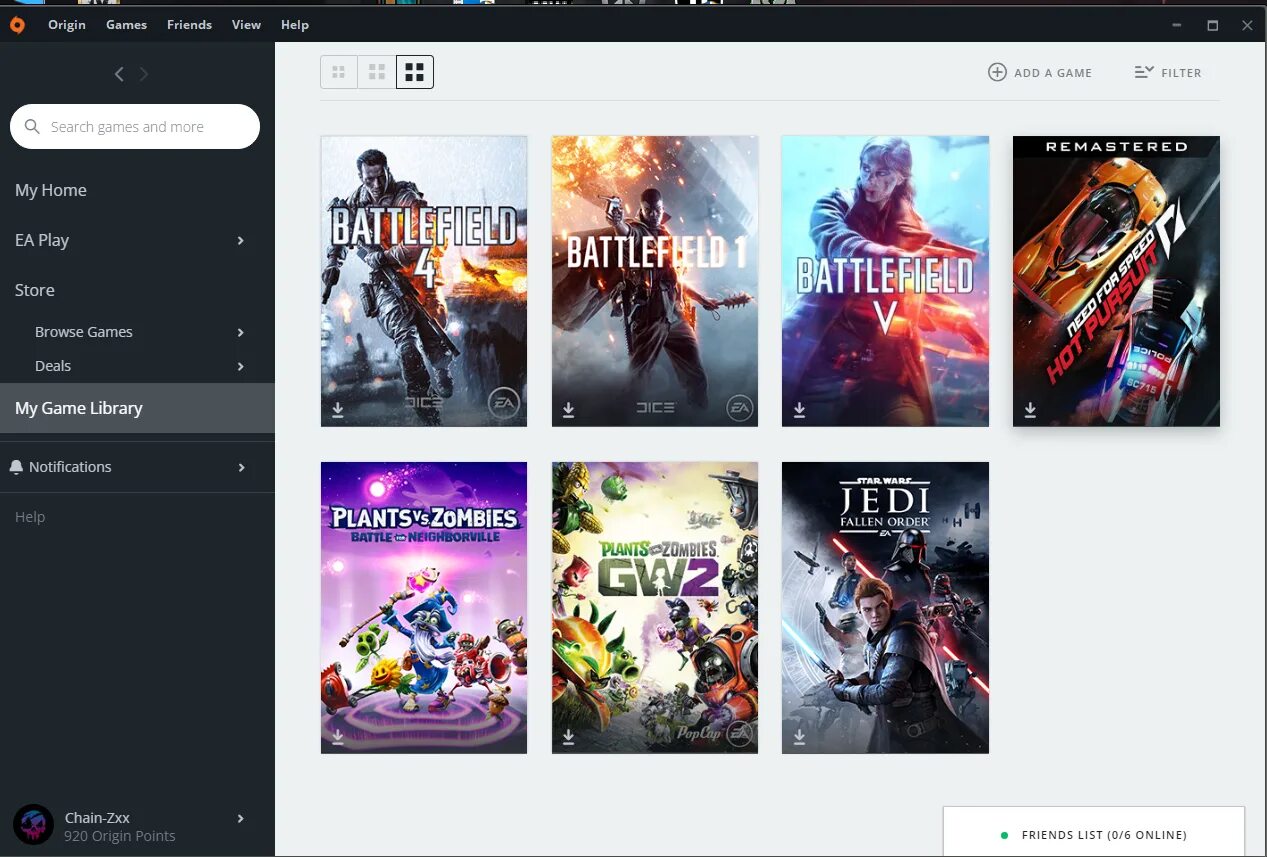The height and width of the screenshot is (857, 1267).
Task: Click the Origin logo icon
Action: click(x=17, y=25)
